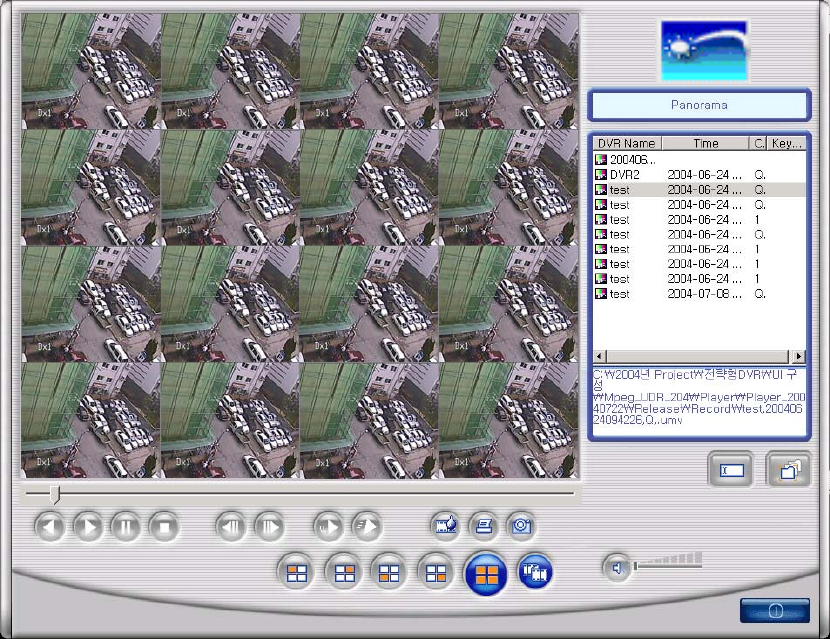Click the list's left scroll arrow

tap(599, 356)
